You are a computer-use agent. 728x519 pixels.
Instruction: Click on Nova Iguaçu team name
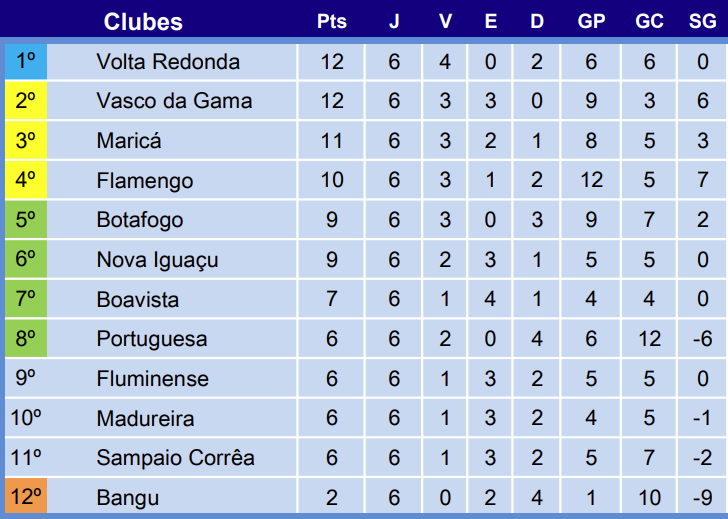click(x=157, y=260)
